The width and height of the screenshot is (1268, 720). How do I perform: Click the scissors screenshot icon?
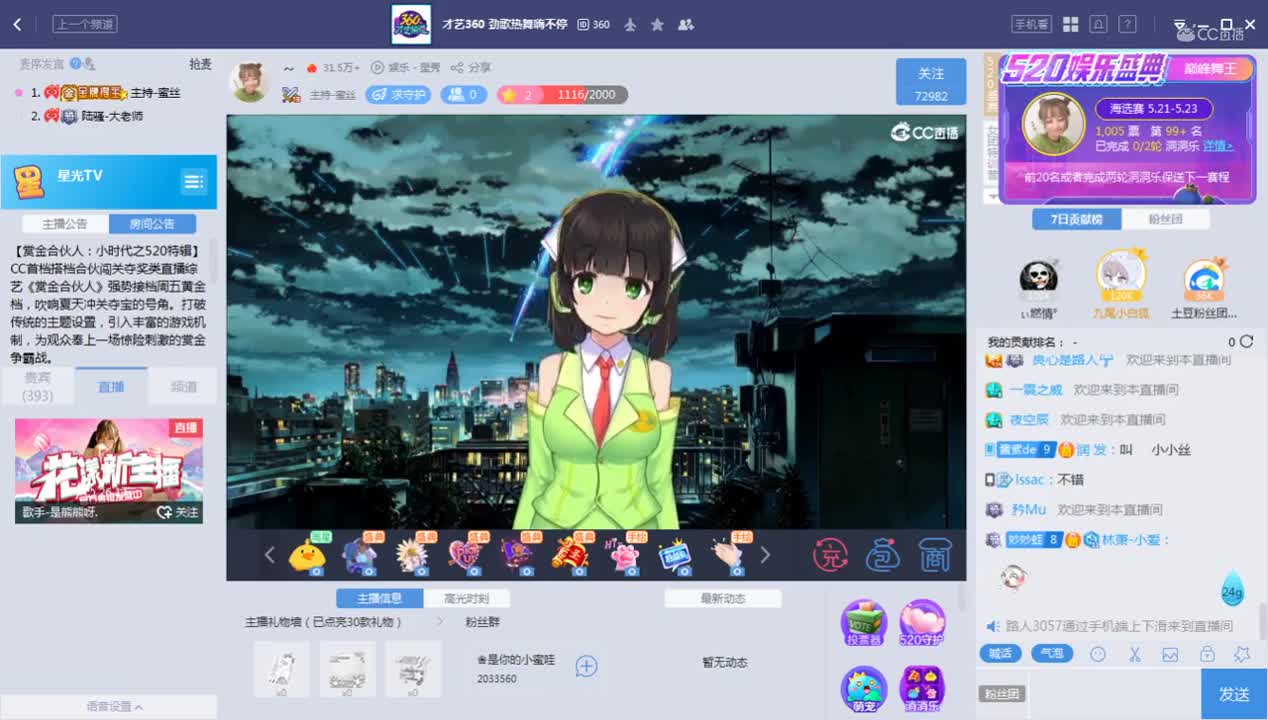[1134, 654]
